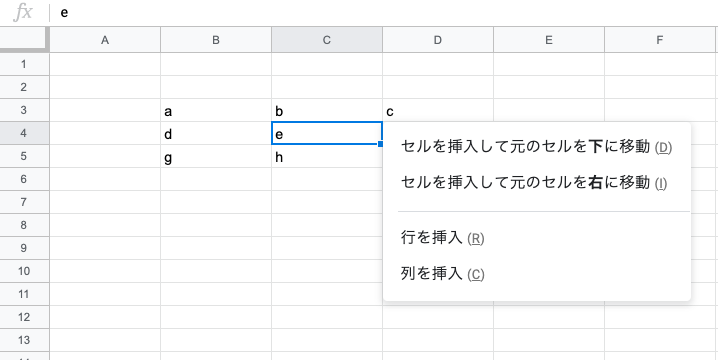This screenshot has height=360, width=718.
Task: Select row 10 header
Action: pos(24,271)
